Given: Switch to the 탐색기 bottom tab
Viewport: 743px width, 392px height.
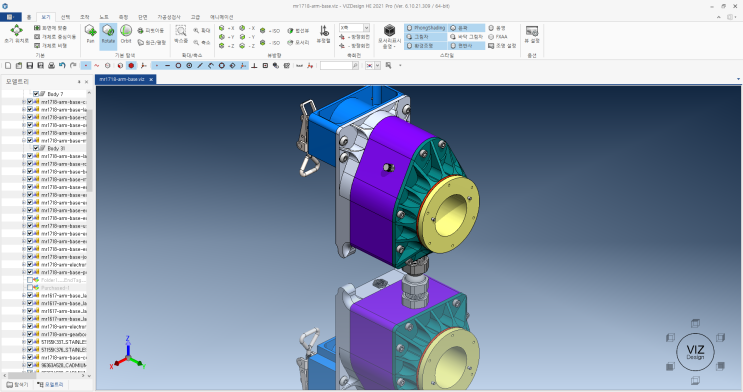Looking at the screenshot, I should pos(17,384).
